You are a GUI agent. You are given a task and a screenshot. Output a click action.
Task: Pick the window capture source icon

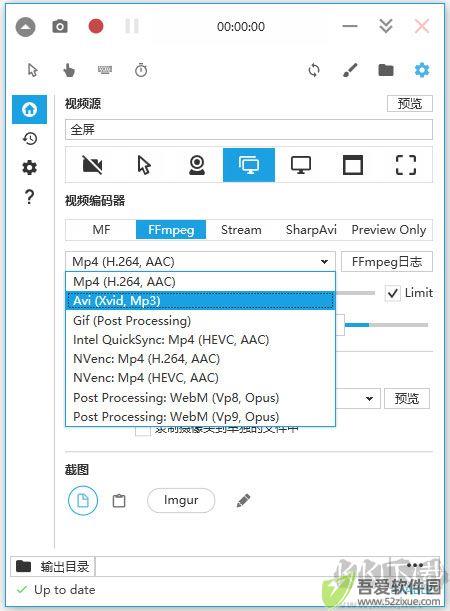353,165
